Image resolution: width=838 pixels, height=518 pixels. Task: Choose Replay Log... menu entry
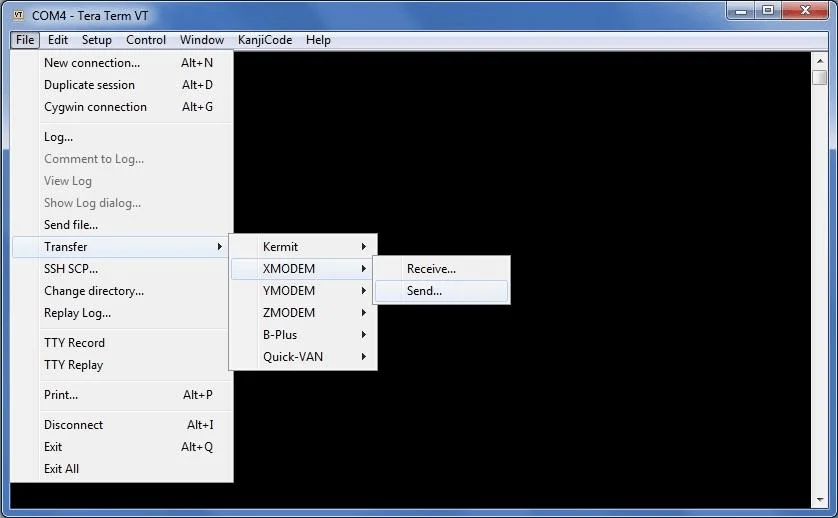122,313
